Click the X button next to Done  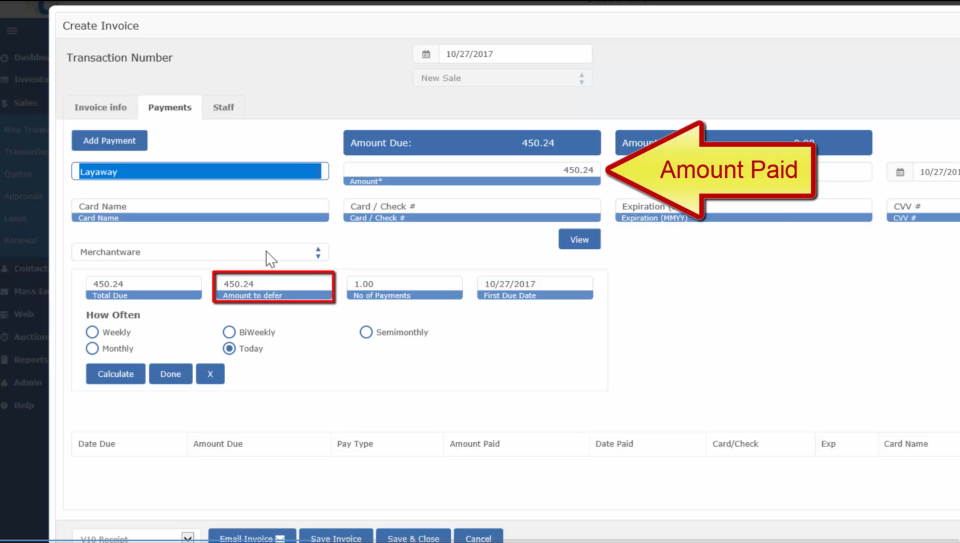(210, 374)
